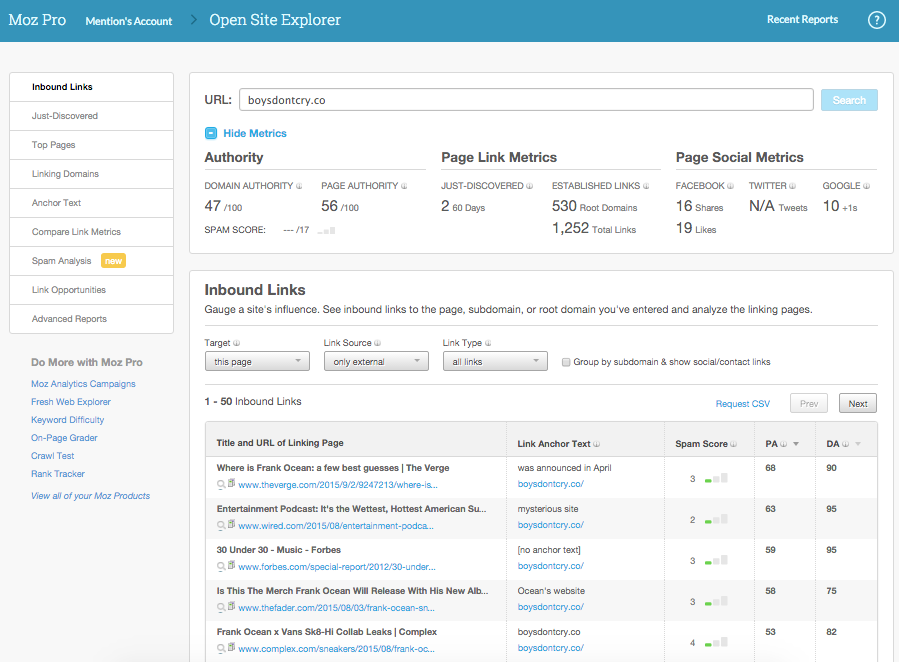Click the Hide Metrics link

pos(255,134)
